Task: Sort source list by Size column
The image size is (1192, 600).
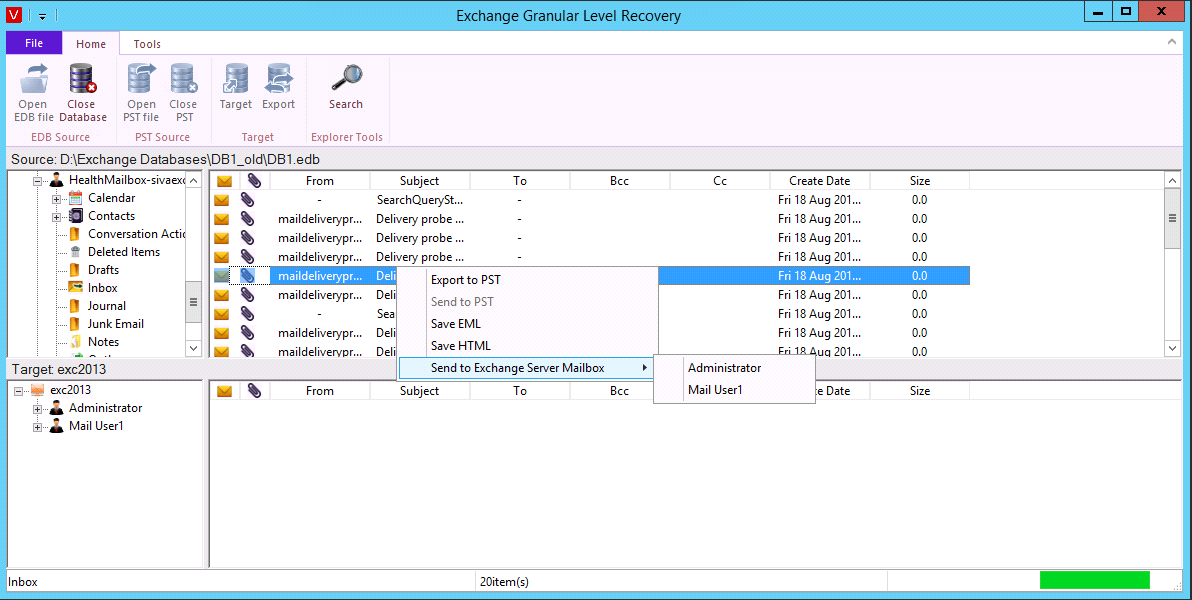Action: pyautogui.click(x=920, y=181)
